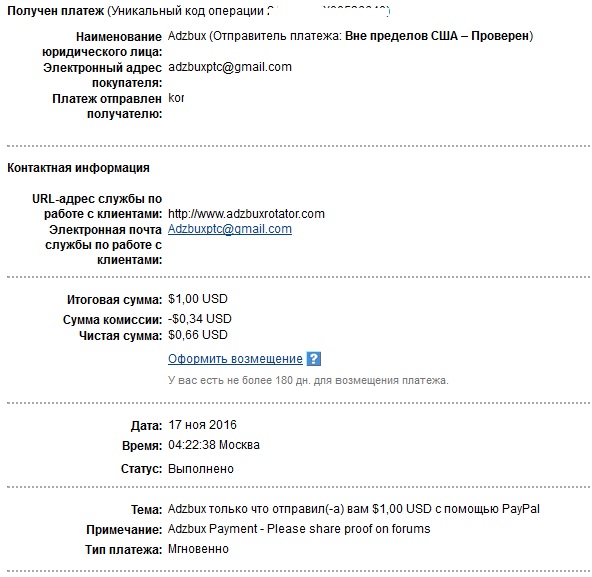592x577 pixels.
Task: Click the 17 ноя 2016 date value
Action: 202,425
